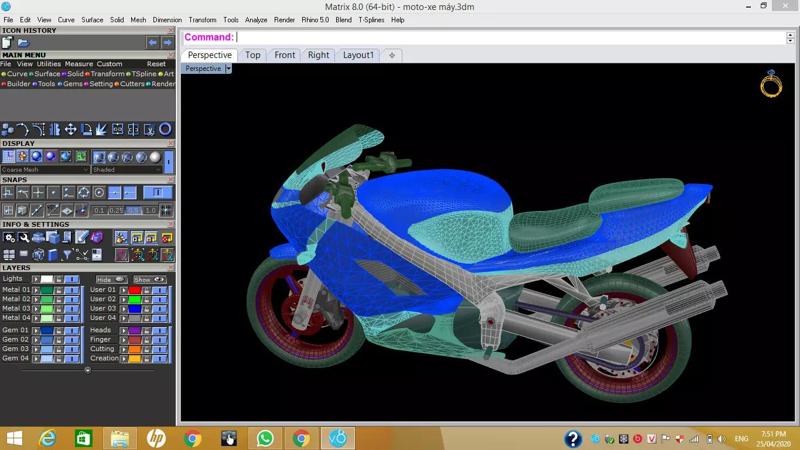The image size is (800, 450).
Task: Click the new file icon in Icon History
Action: tap(9, 43)
